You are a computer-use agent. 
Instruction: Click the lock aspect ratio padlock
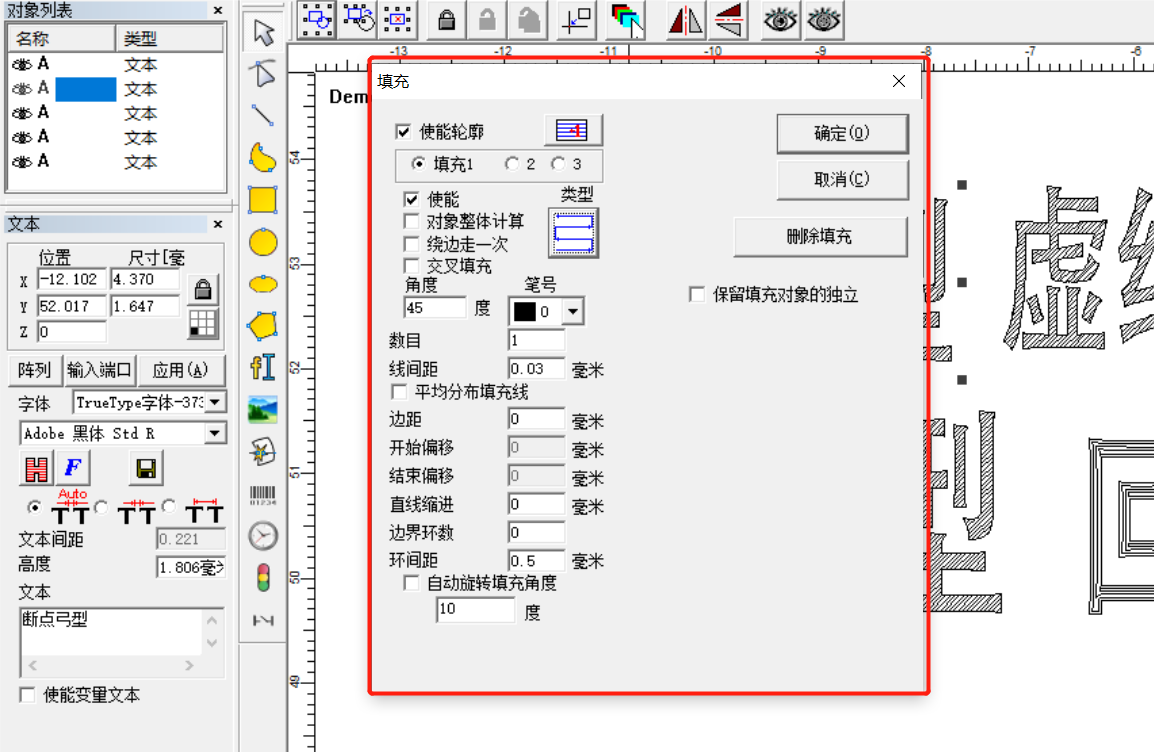(203, 289)
